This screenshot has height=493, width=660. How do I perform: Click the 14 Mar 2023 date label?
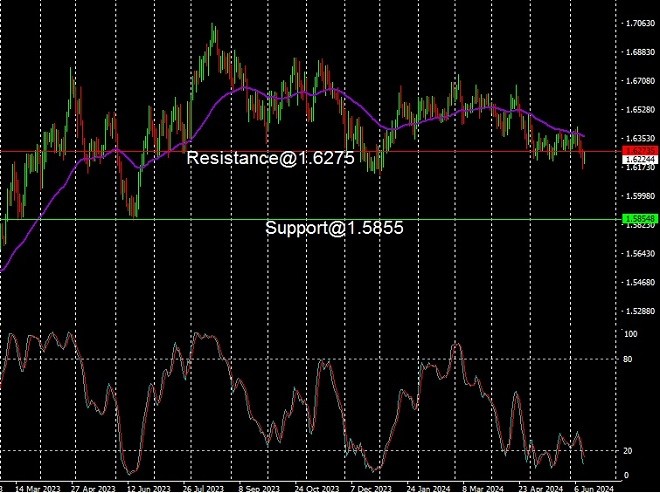tap(38, 489)
